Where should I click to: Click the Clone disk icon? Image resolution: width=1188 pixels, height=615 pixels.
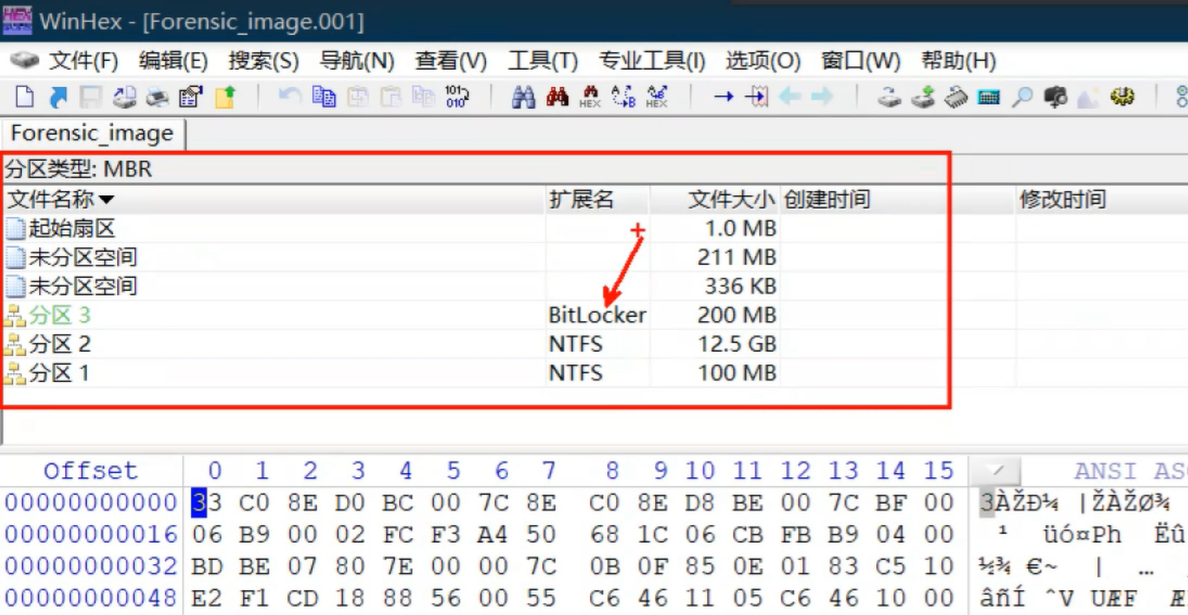889,97
